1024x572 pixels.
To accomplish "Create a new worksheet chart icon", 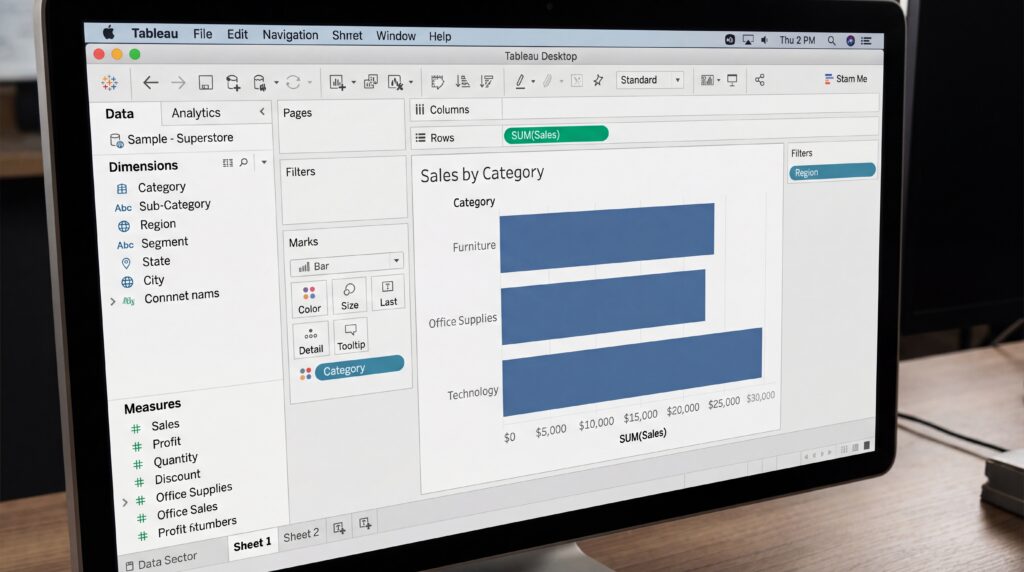I will pyautogui.click(x=337, y=82).
